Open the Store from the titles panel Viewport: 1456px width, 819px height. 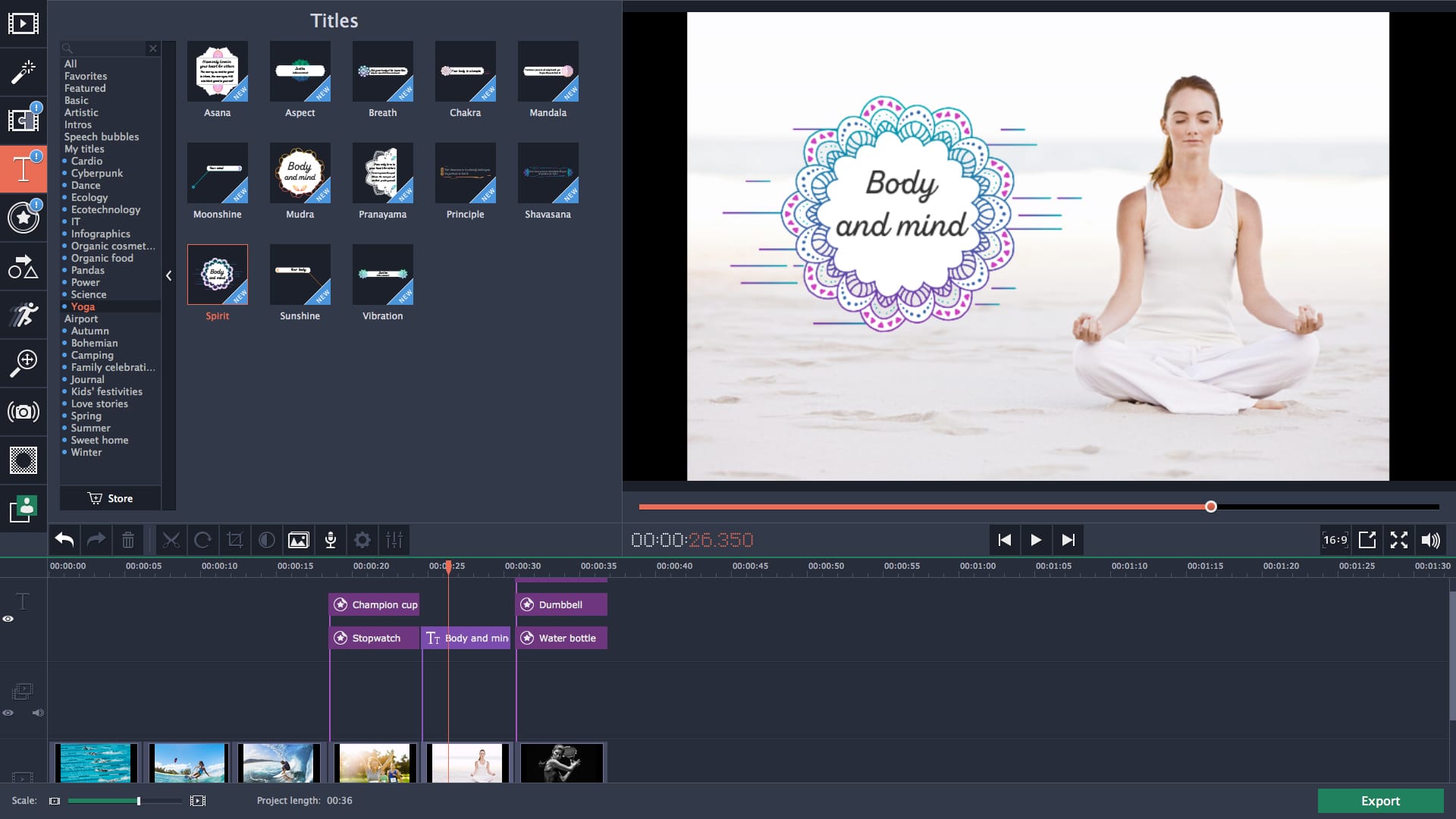click(111, 498)
